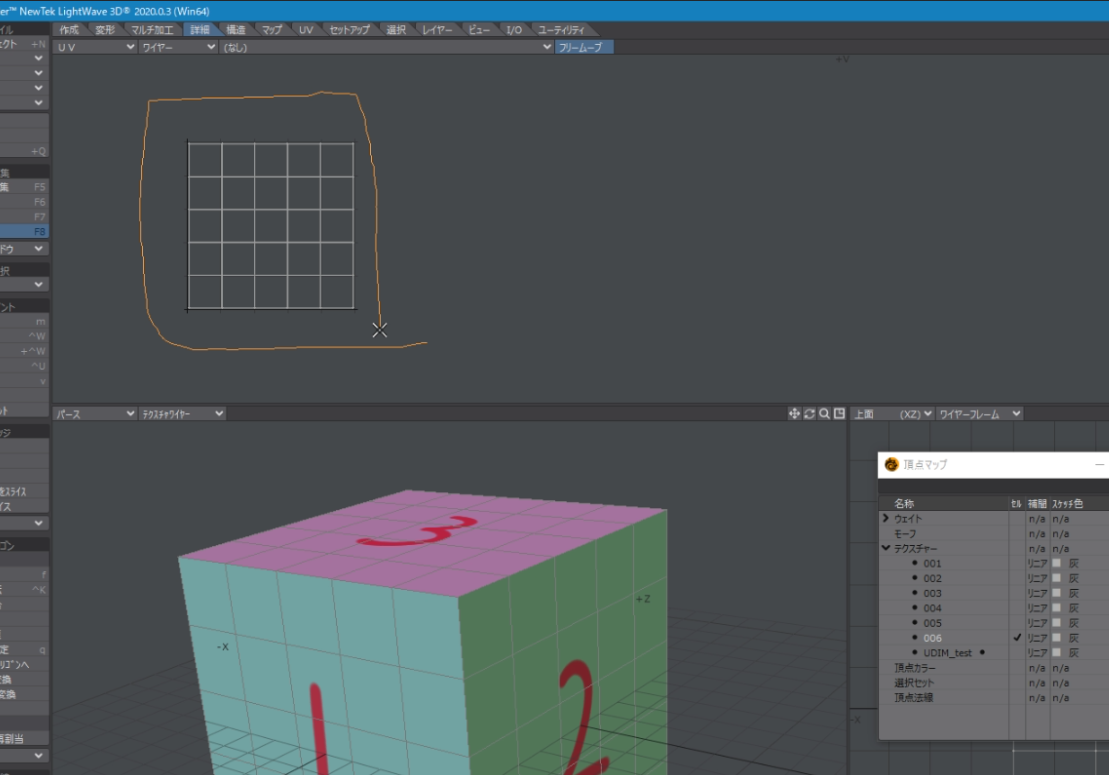Select the モーフ row
Screen dimensions: 1109x775
coord(905,533)
